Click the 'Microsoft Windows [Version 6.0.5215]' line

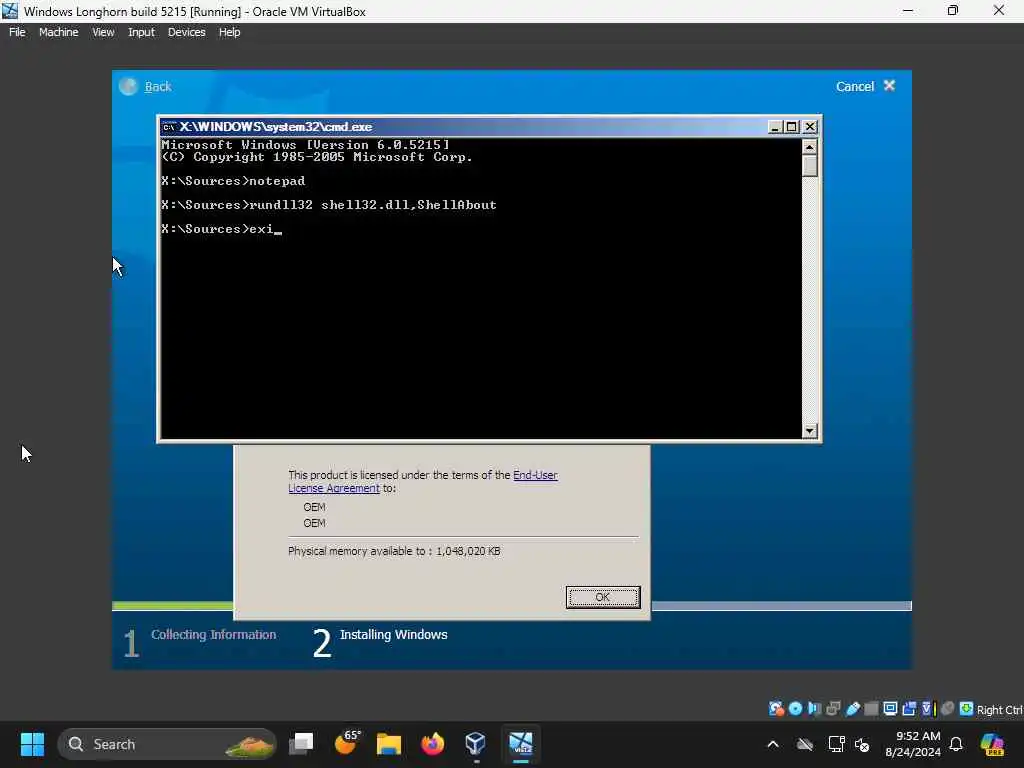point(306,145)
